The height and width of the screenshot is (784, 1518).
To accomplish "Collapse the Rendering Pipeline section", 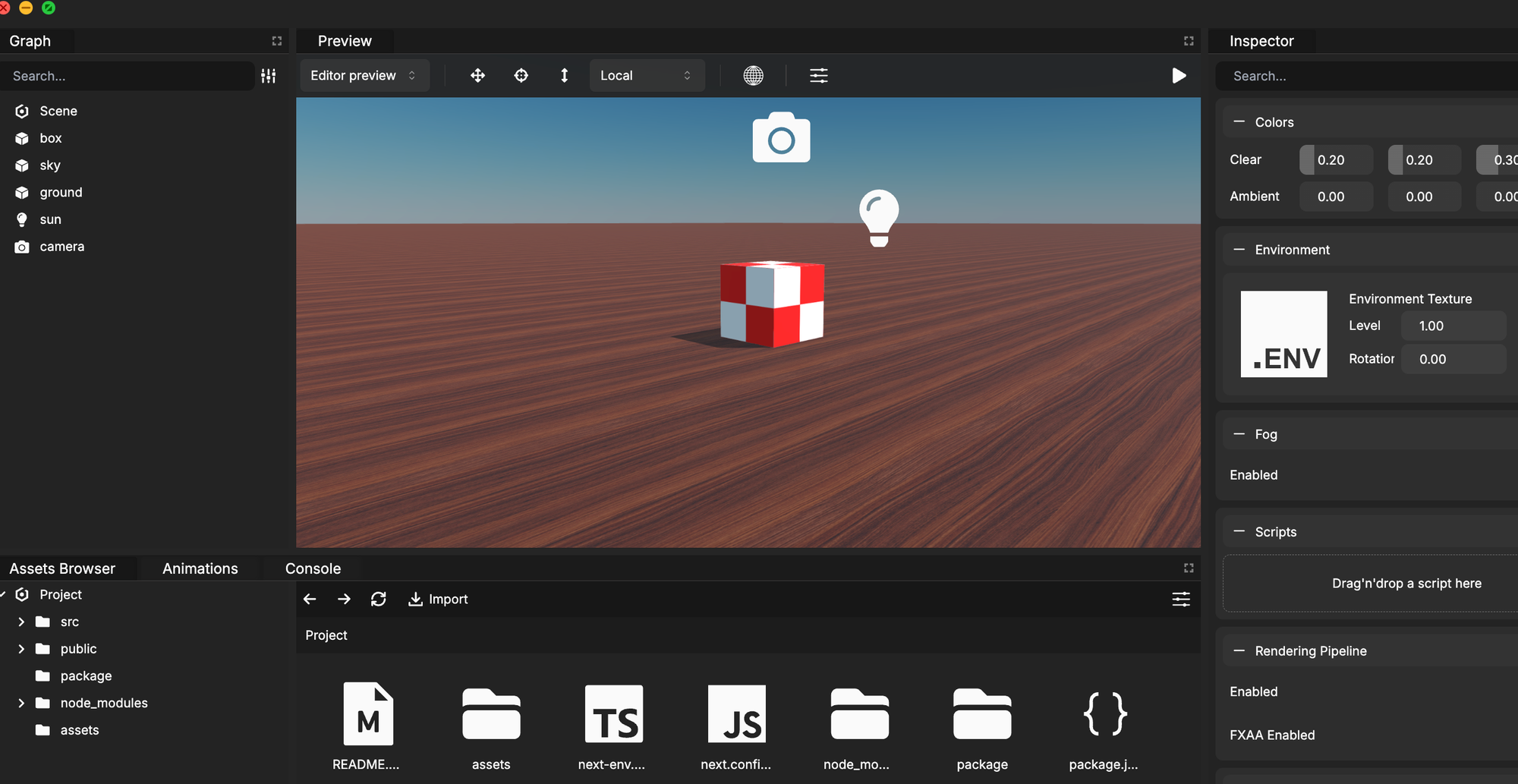I will [x=1239, y=651].
